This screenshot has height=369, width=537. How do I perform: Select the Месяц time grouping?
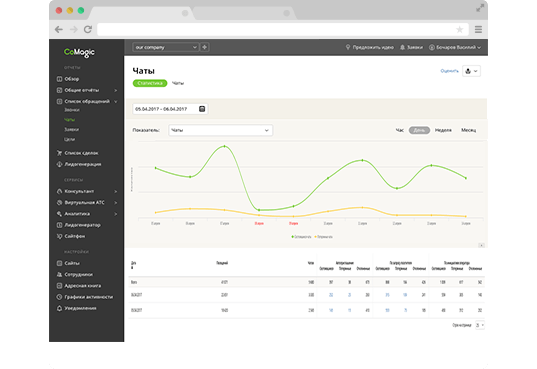coord(469,130)
